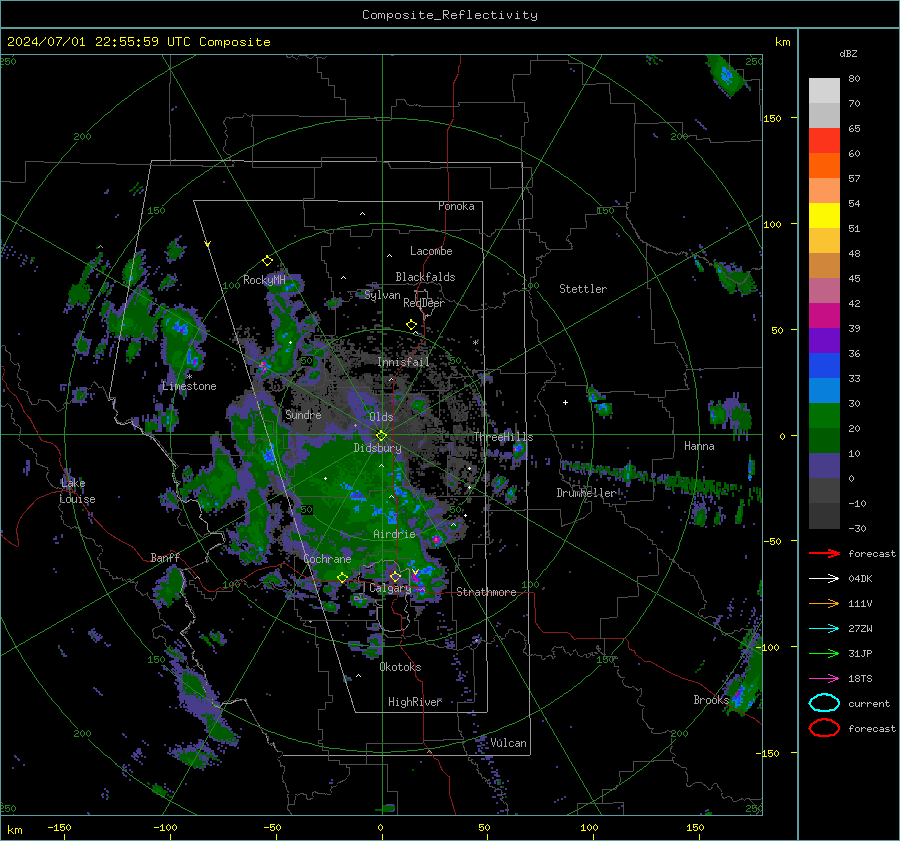Screen dimensions: 900x841
Task: Click the 04DK legend label
Action: click(860, 579)
